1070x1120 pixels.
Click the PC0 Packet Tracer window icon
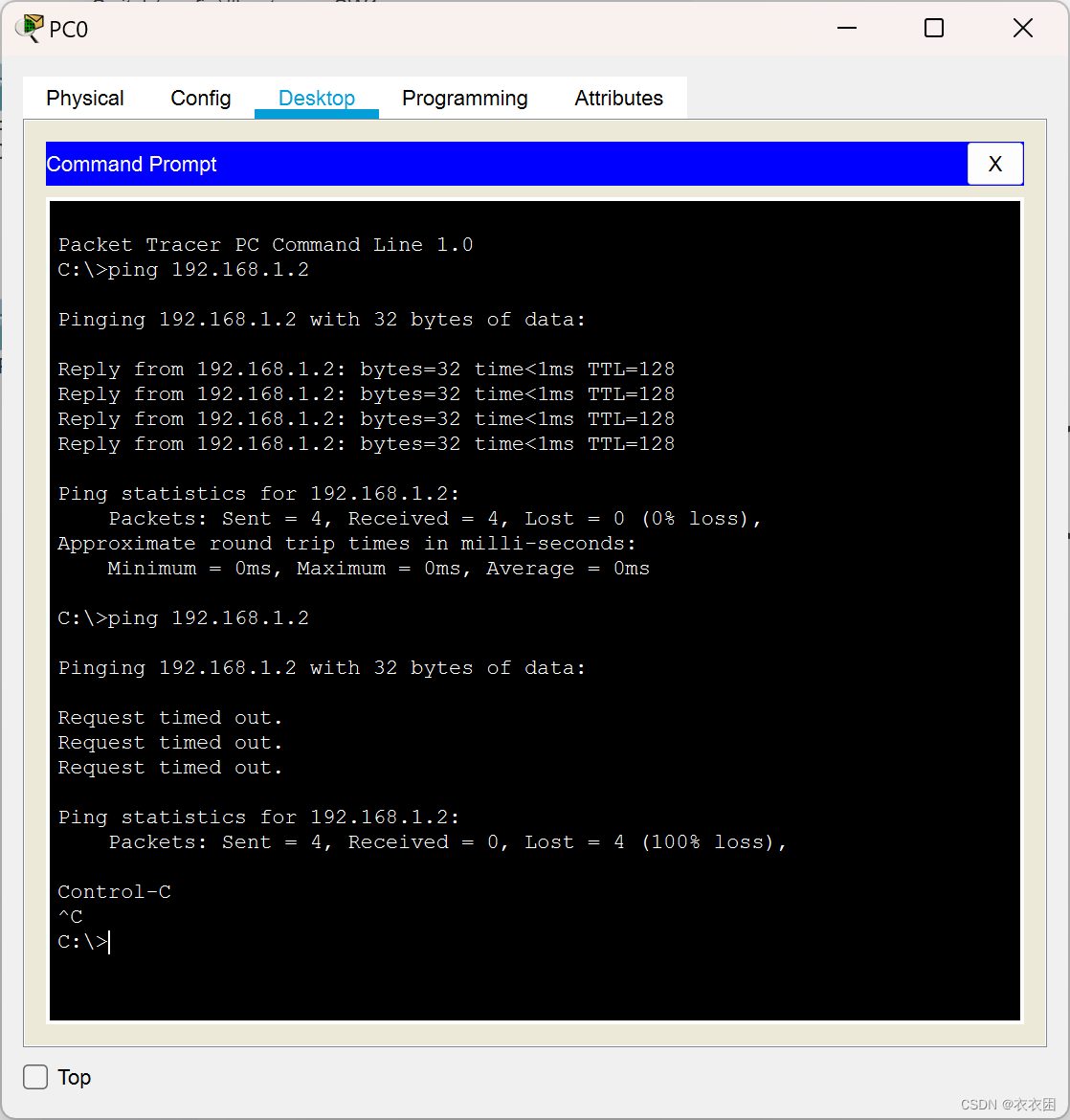[x=30, y=29]
